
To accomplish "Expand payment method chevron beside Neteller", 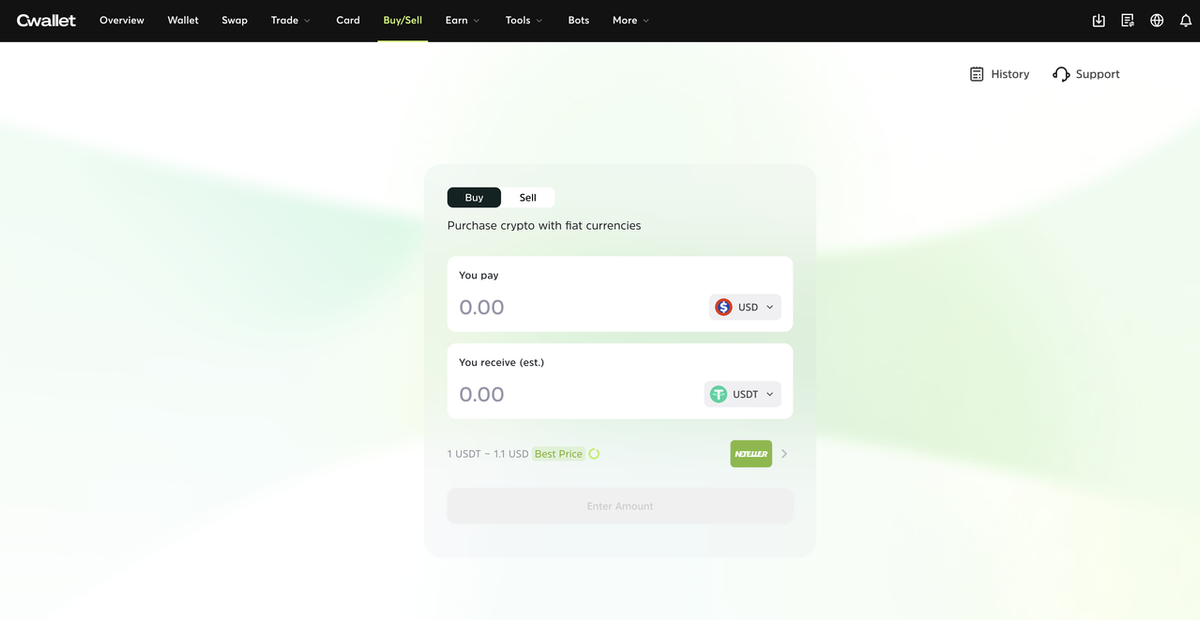I will pyautogui.click(x=785, y=454).
